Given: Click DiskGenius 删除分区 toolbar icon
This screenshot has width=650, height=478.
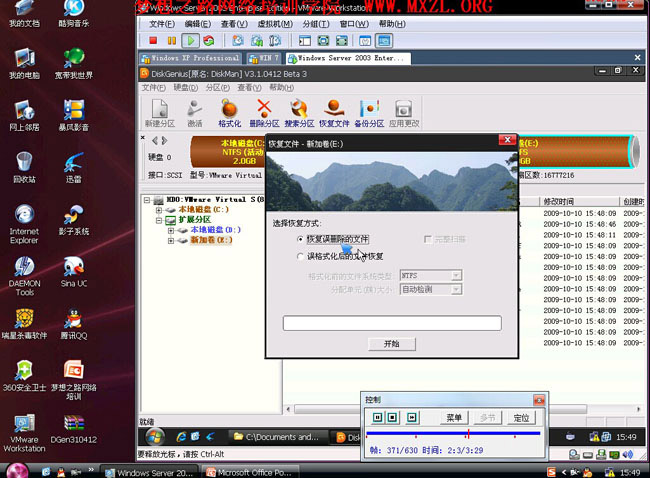Looking at the screenshot, I should click(x=264, y=113).
